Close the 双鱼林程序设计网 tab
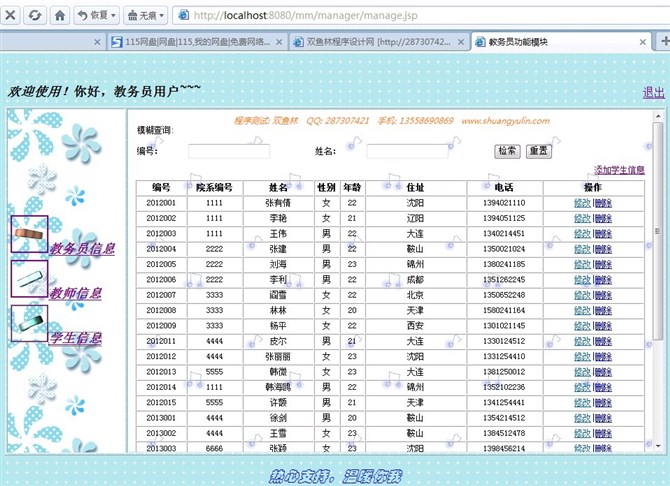Screen dimensions: 670x486 pyautogui.click(x=461, y=42)
